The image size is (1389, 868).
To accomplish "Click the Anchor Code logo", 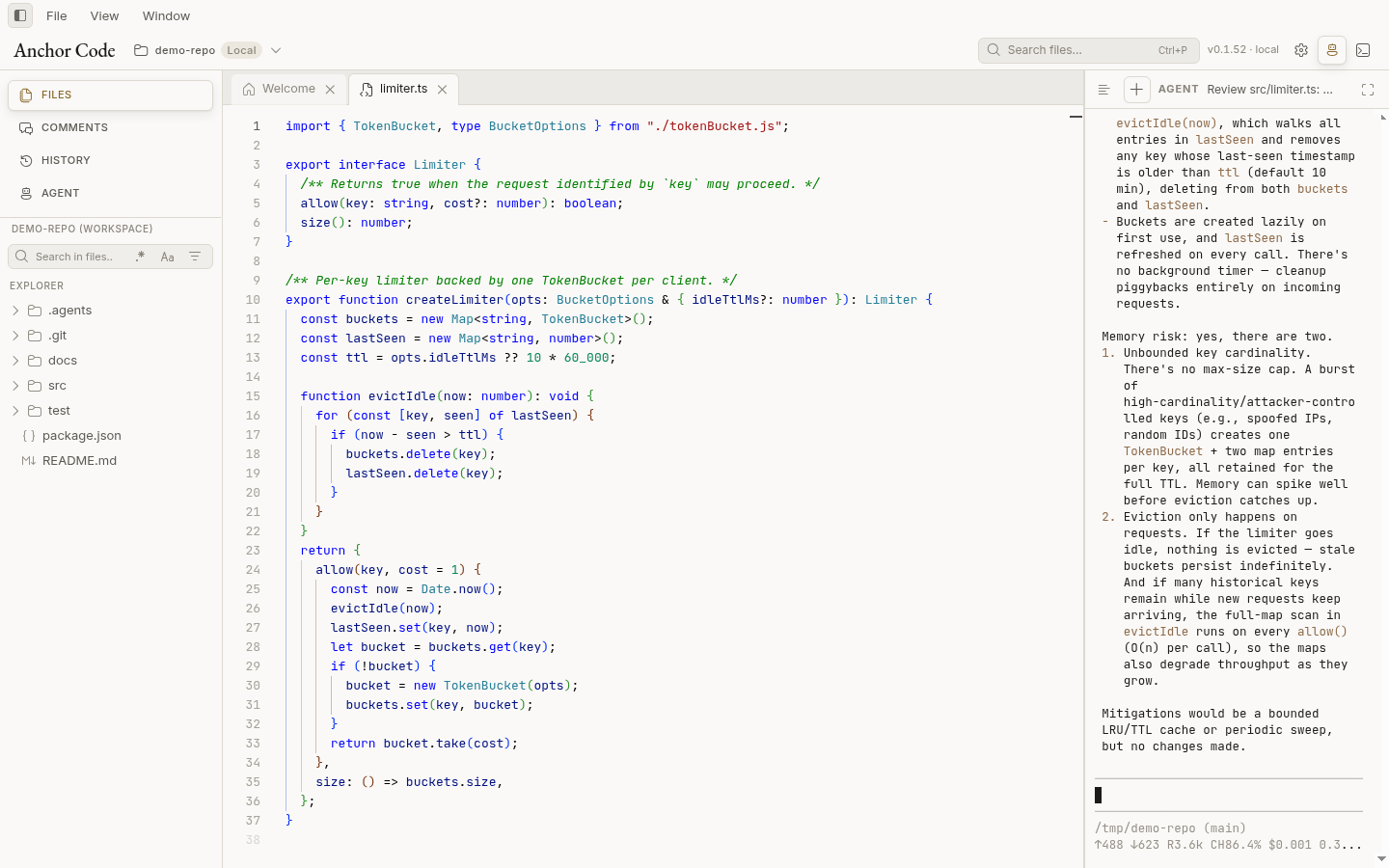I will (65, 50).
